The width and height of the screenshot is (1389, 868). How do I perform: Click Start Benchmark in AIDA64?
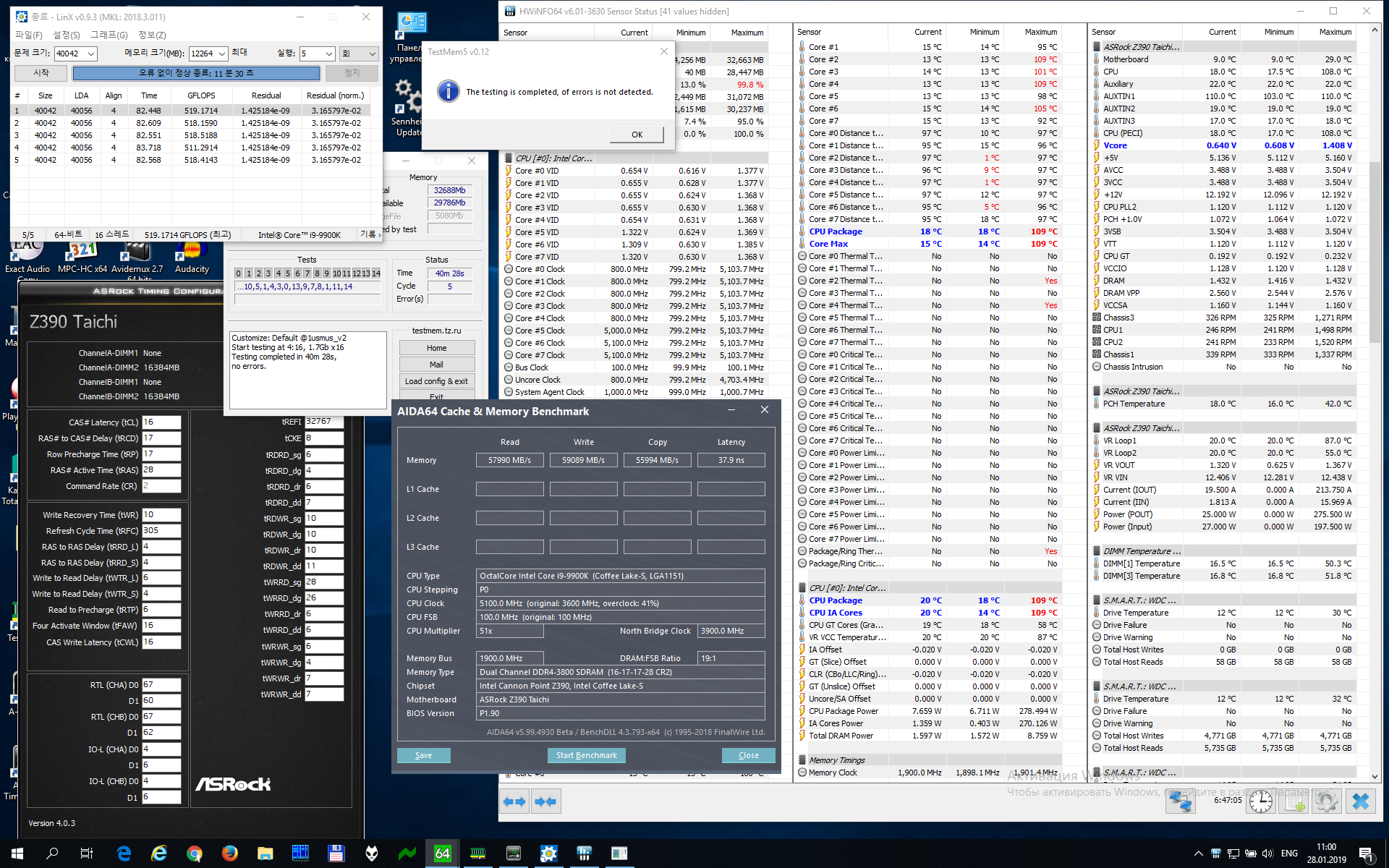pyautogui.click(x=586, y=755)
